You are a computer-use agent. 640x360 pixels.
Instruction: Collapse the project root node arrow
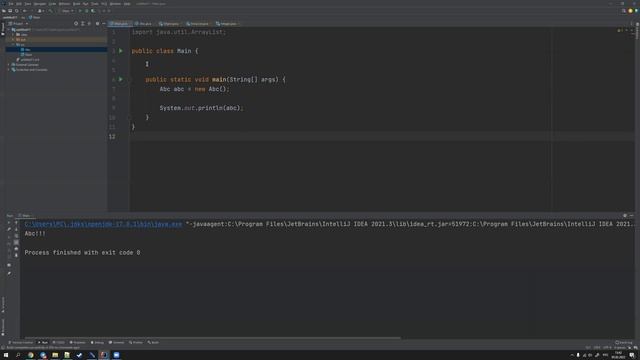(x=9, y=30)
